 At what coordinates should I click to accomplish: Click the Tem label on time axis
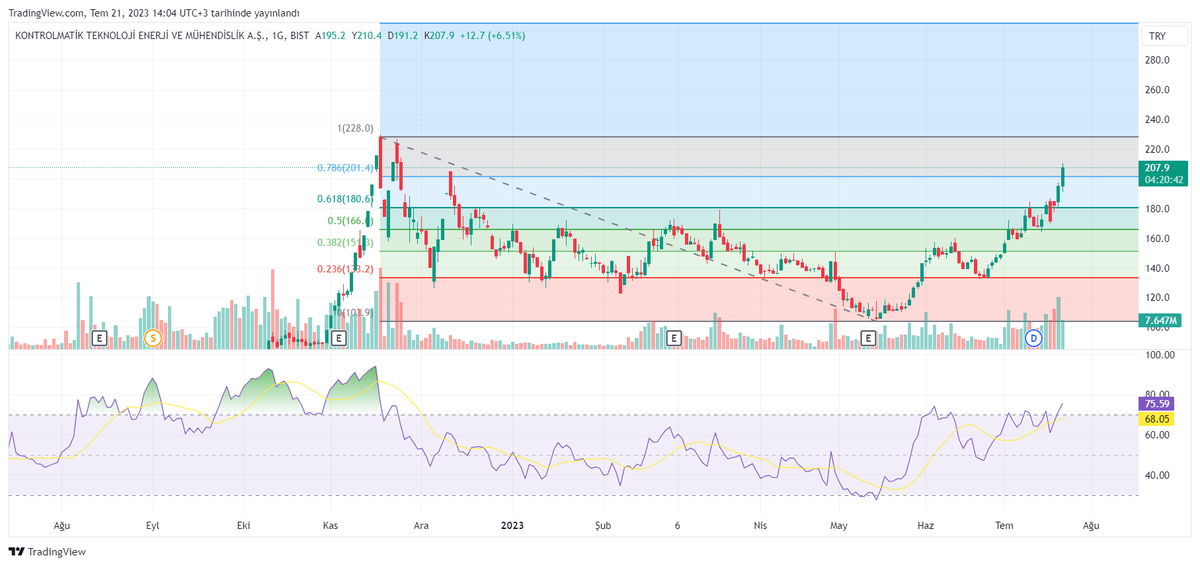[1005, 524]
